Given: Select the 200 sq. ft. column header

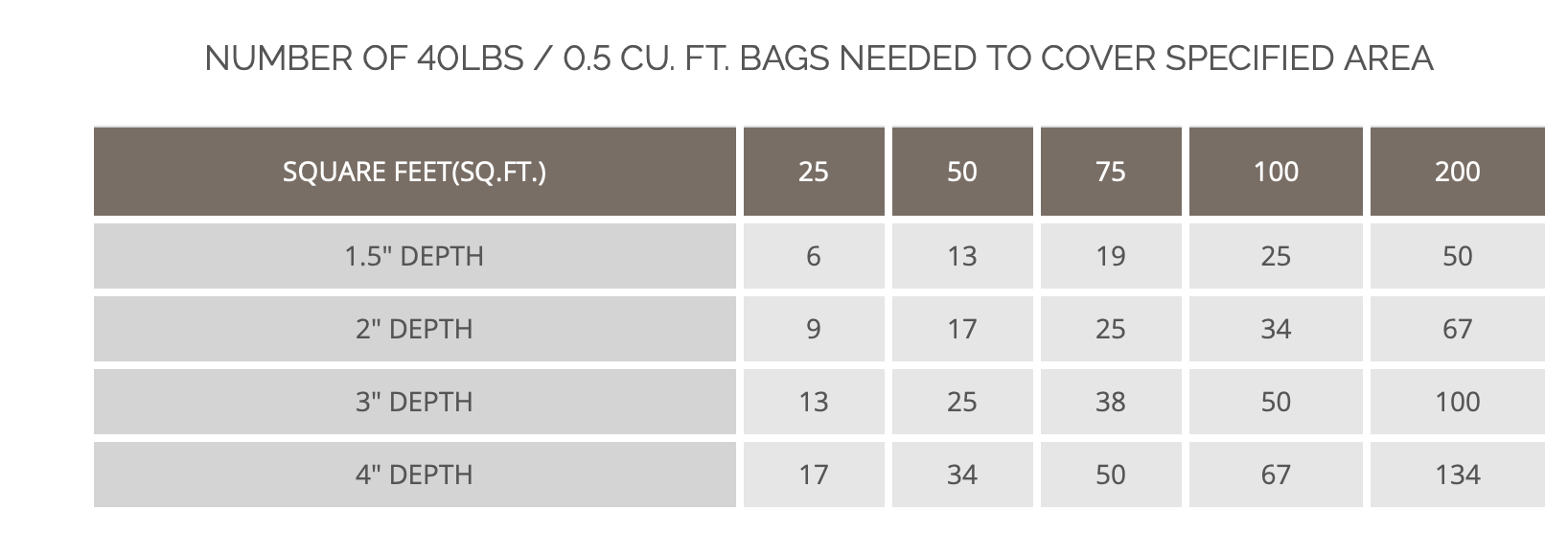Looking at the screenshot, I should (1457, 172).
